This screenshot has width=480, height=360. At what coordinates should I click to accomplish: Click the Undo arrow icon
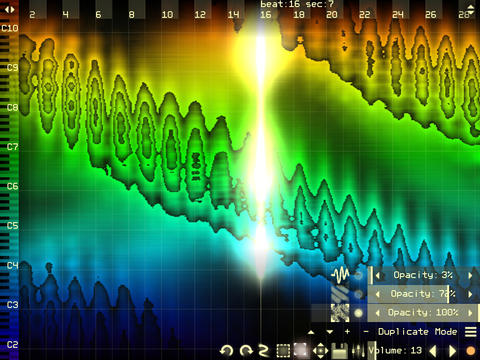[x=227, y=351]
